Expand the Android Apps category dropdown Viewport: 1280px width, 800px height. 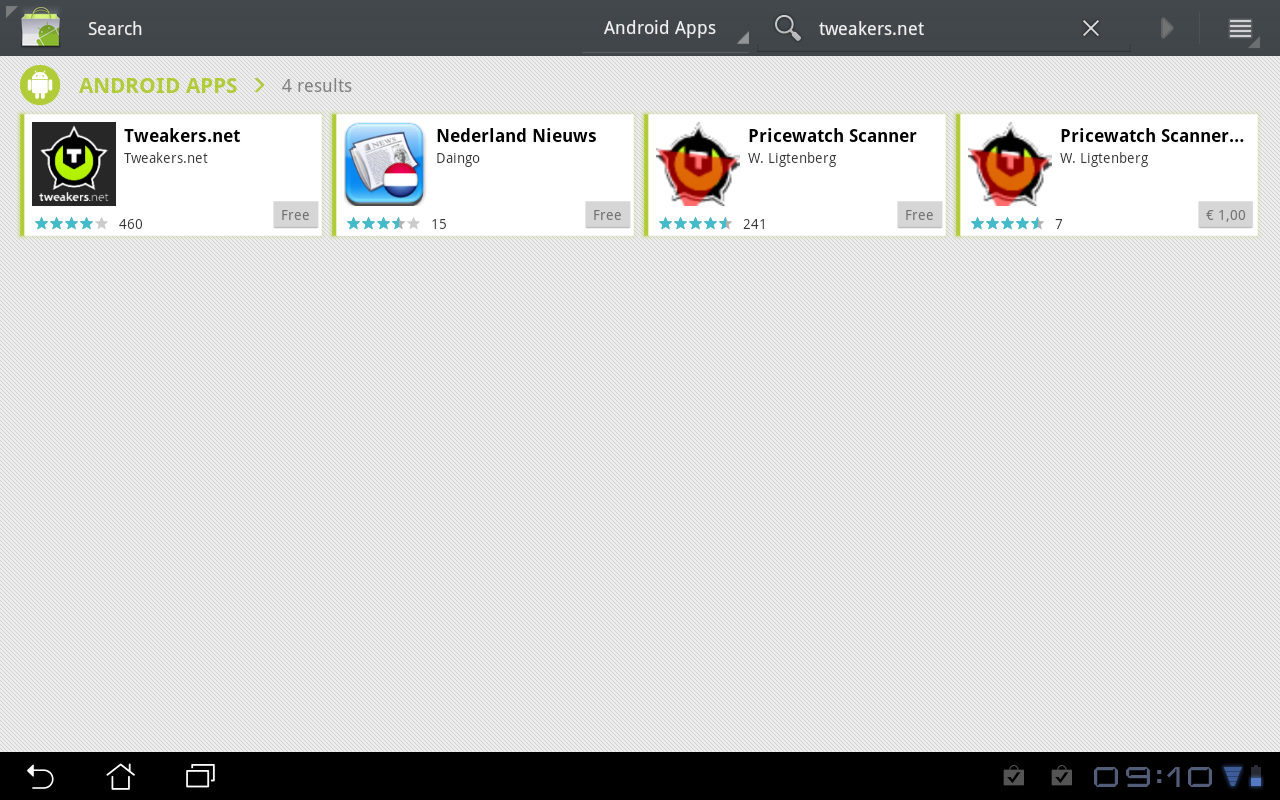[666, 28]
